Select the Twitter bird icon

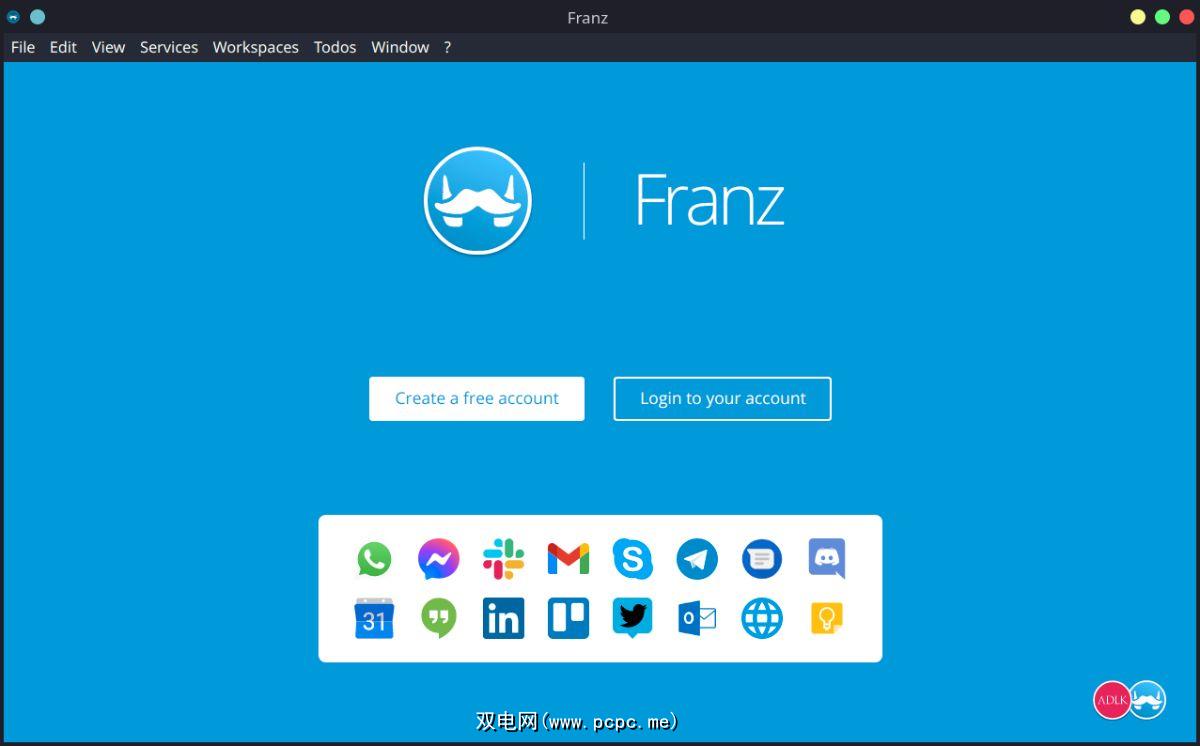632,619
